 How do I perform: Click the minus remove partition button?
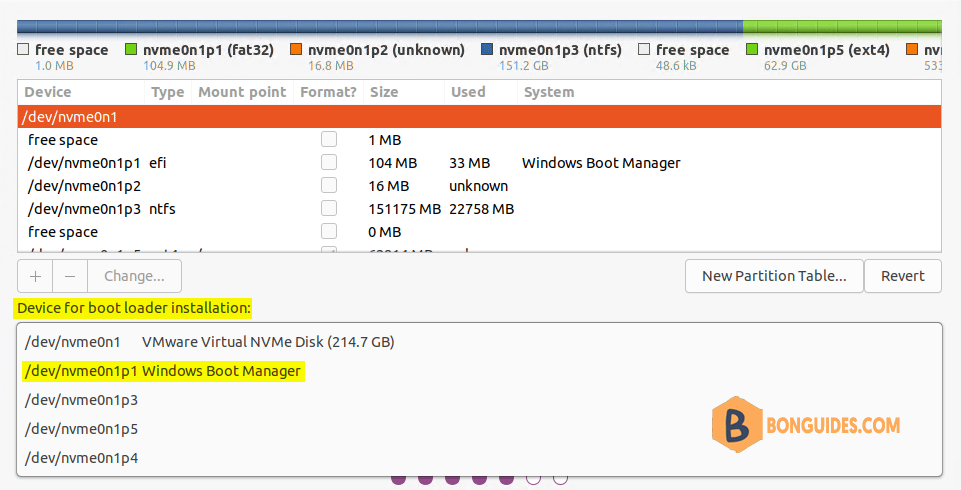coord(70,276)
